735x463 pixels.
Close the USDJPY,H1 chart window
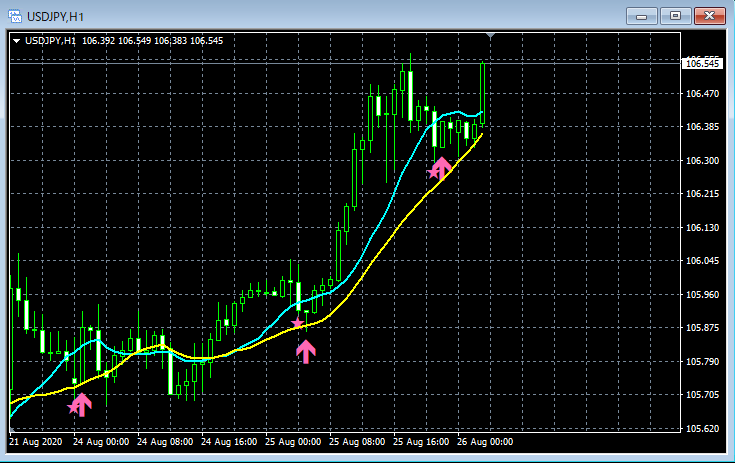point(710,16)
